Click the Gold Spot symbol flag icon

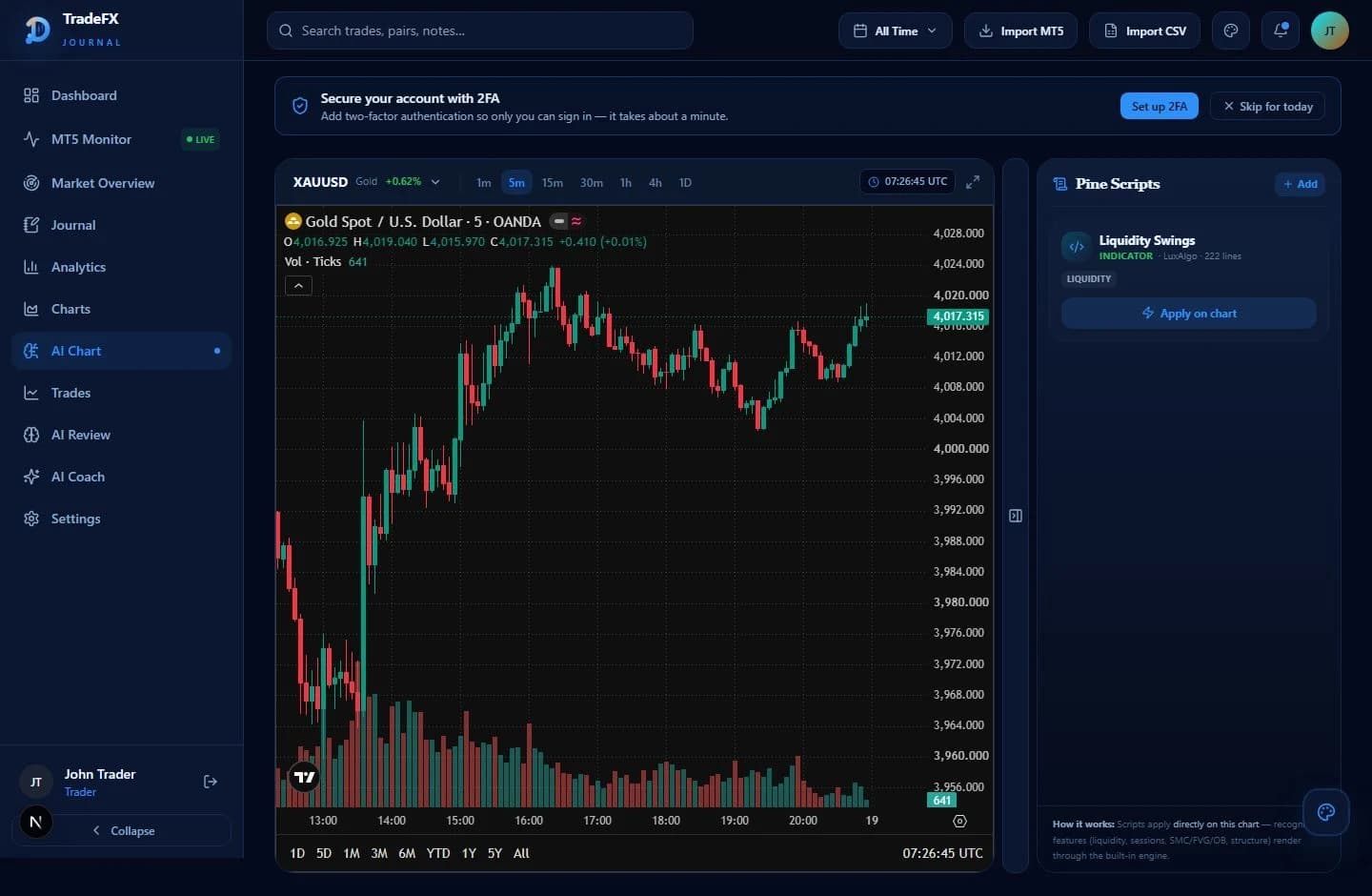pyautogui.click(x=293, y=221)
